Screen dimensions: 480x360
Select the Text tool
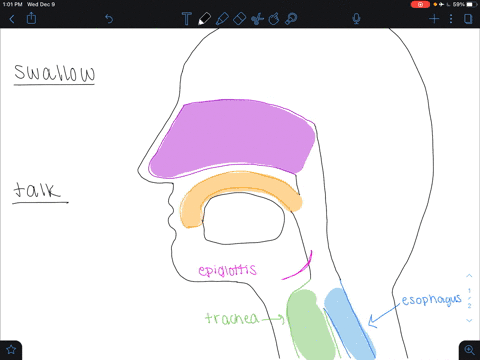[x=187, y=19]
